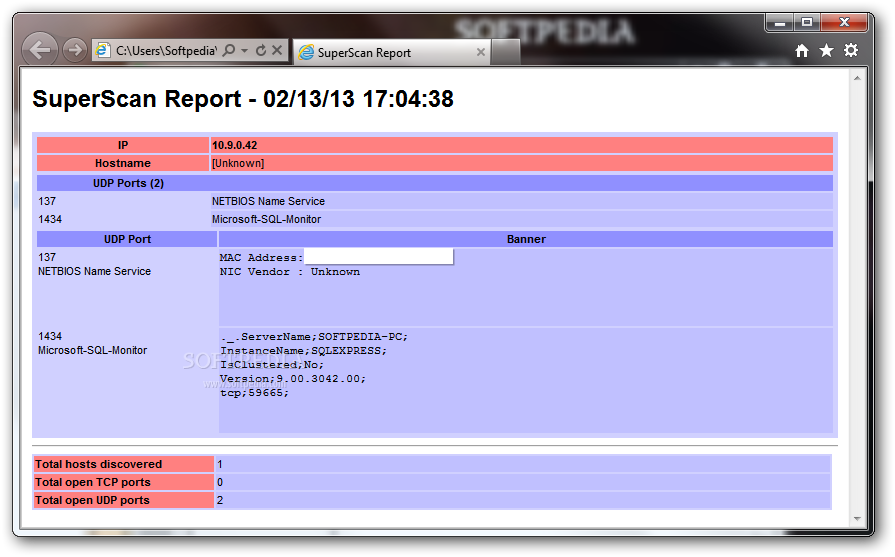Close the SuperScan Report tab
895x557 pixels.
click(481, 53)
